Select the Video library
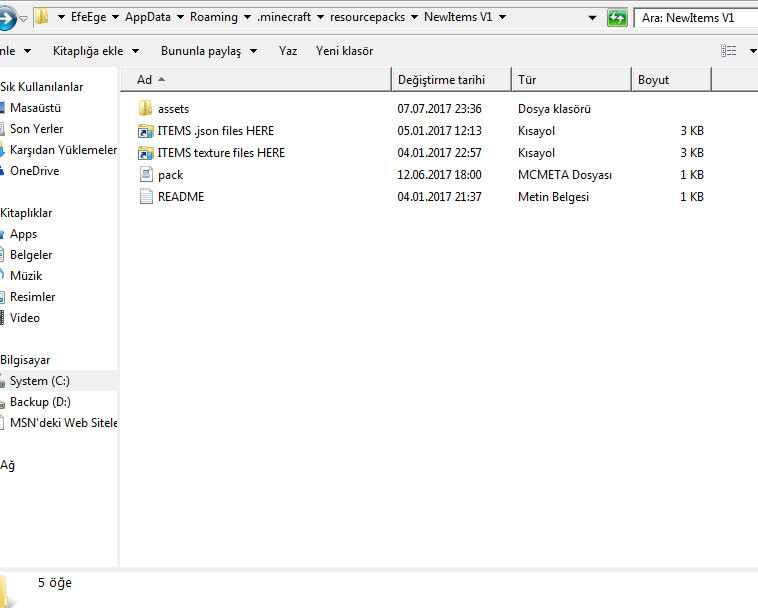 (x=25, y=318)
